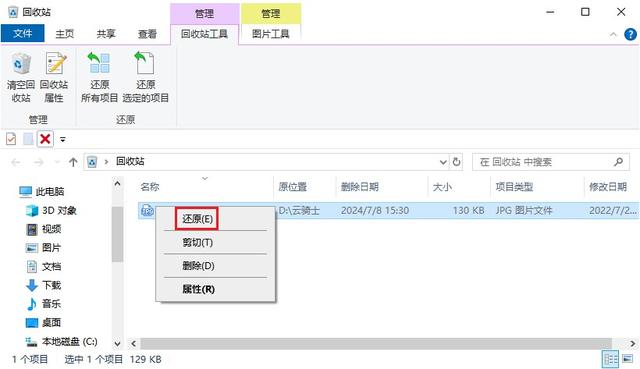Select 视频 folder in the navigation pane
The width and height of the screenshot is (640, 369).
(43, 229)
